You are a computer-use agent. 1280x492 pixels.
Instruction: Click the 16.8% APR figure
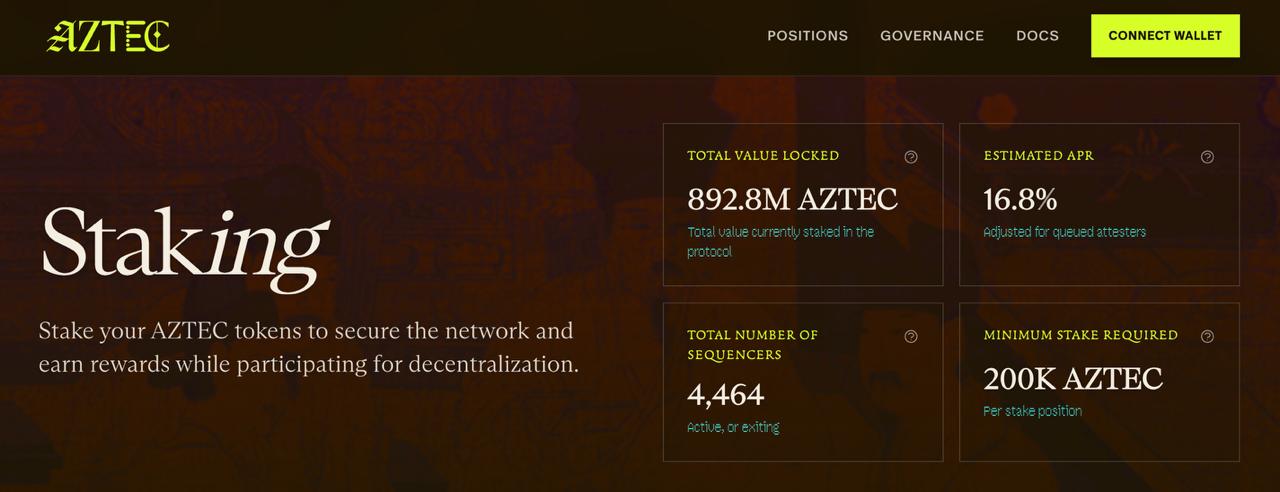(x=1020, y=200)
